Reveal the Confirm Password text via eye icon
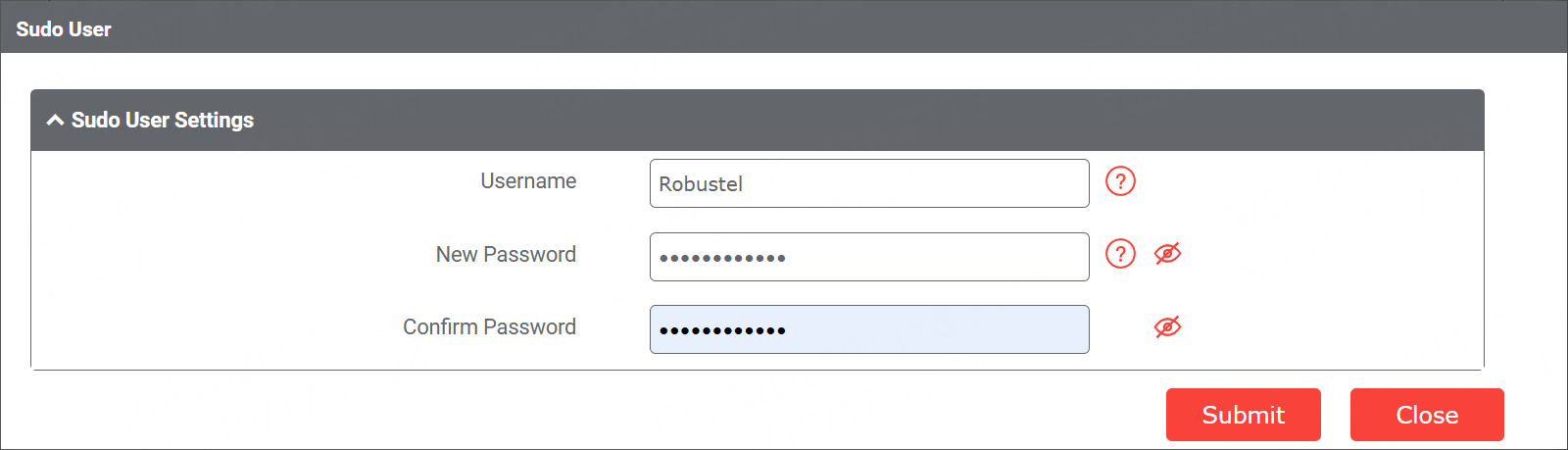Viewport: 1568px width, 450px height. pos(1167,326)
